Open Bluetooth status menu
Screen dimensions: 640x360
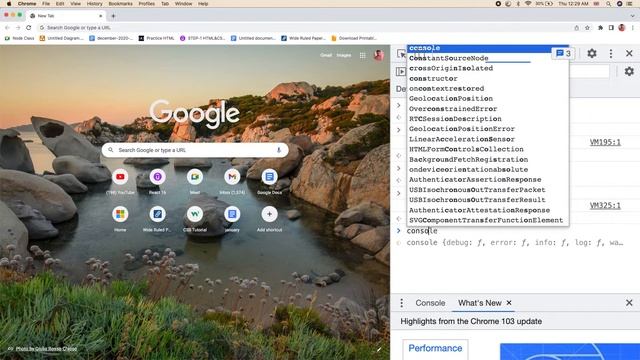(518, 4)
